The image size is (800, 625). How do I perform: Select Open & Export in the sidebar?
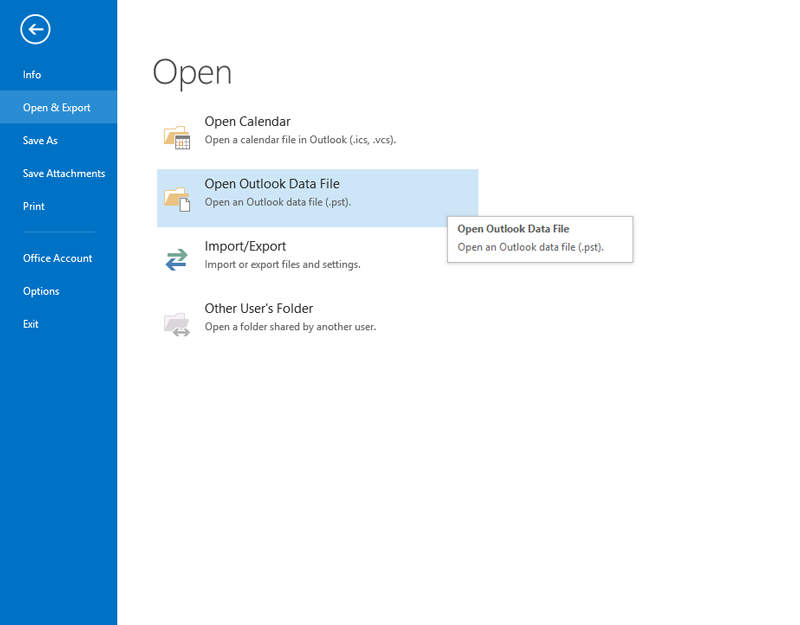(58, 107)
